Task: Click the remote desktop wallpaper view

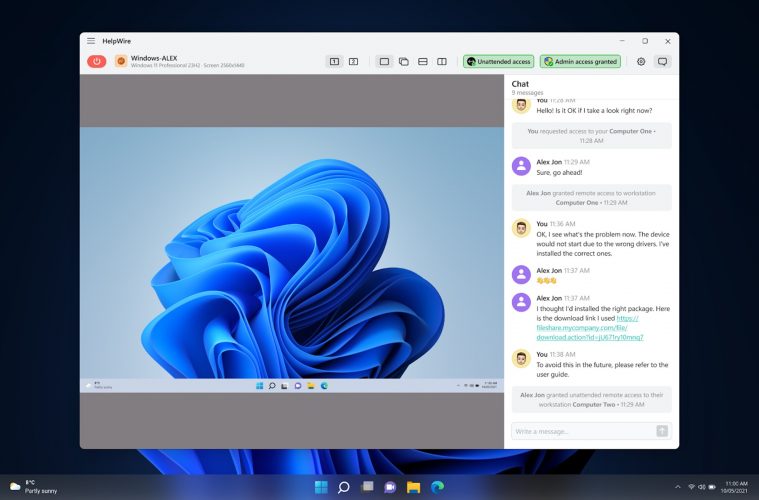Action: [x=292, y=253]
